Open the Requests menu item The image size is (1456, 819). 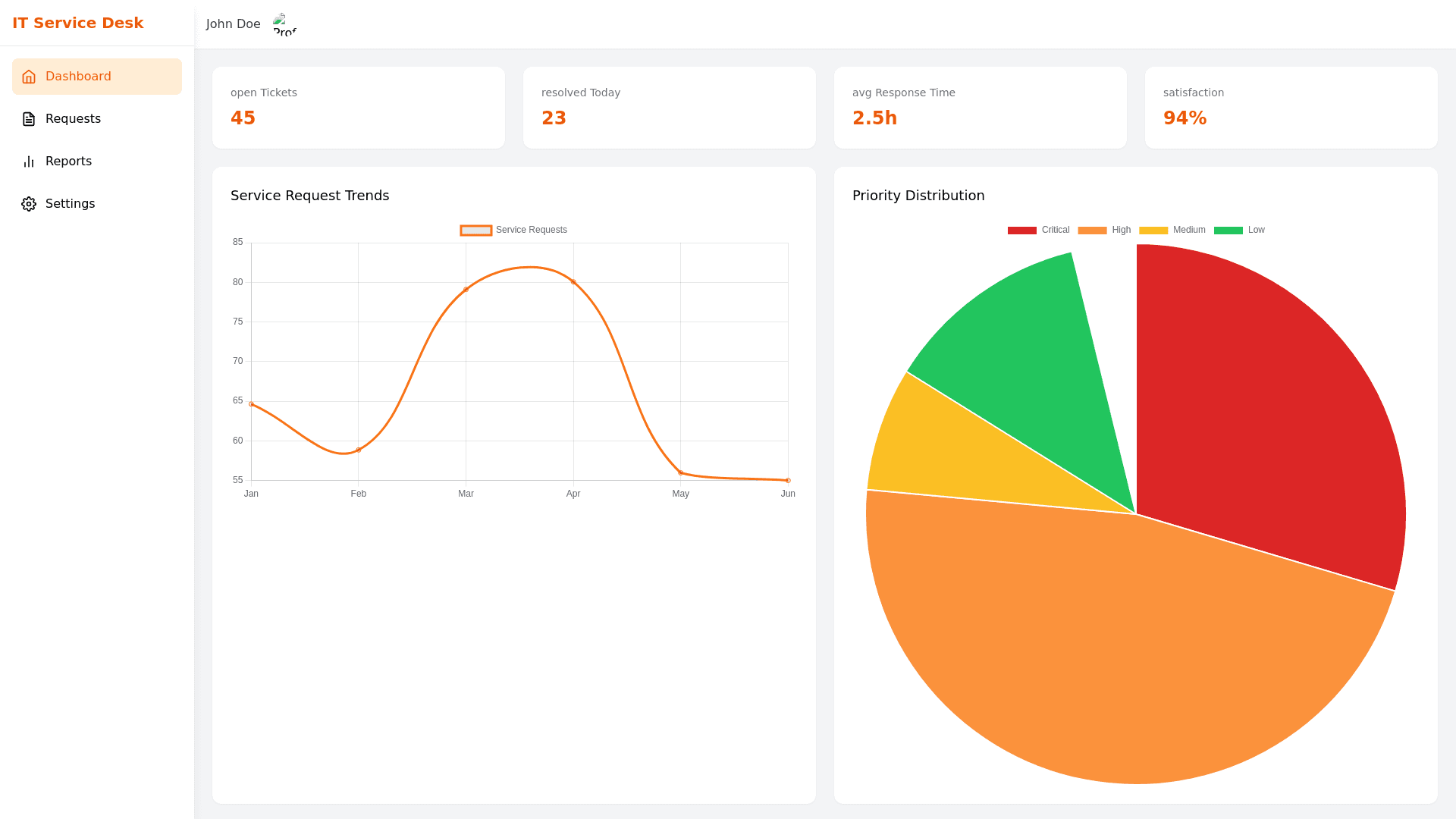(x=73, y=119)
